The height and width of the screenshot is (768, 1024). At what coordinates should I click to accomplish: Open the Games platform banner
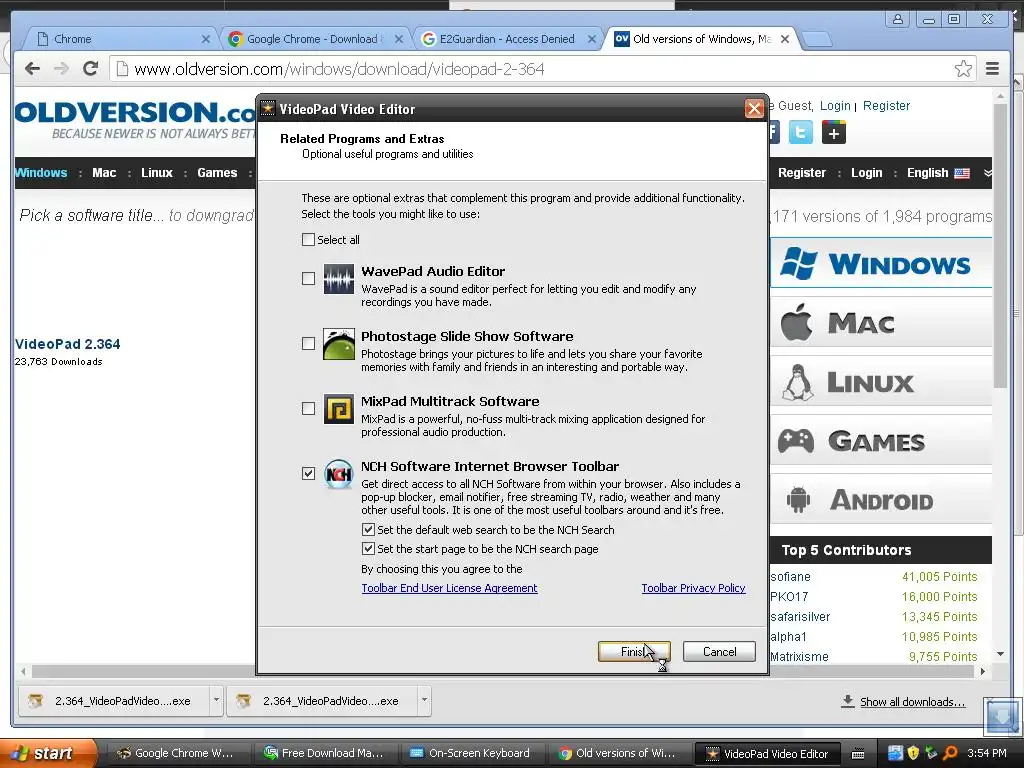(881, 441)
